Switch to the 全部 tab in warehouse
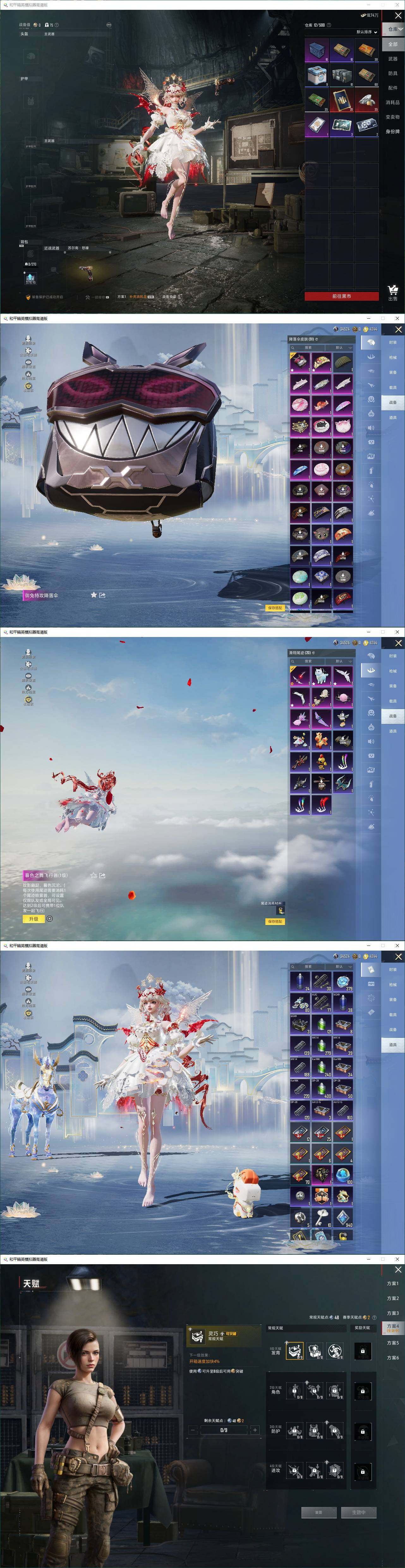 coord(393,45)
